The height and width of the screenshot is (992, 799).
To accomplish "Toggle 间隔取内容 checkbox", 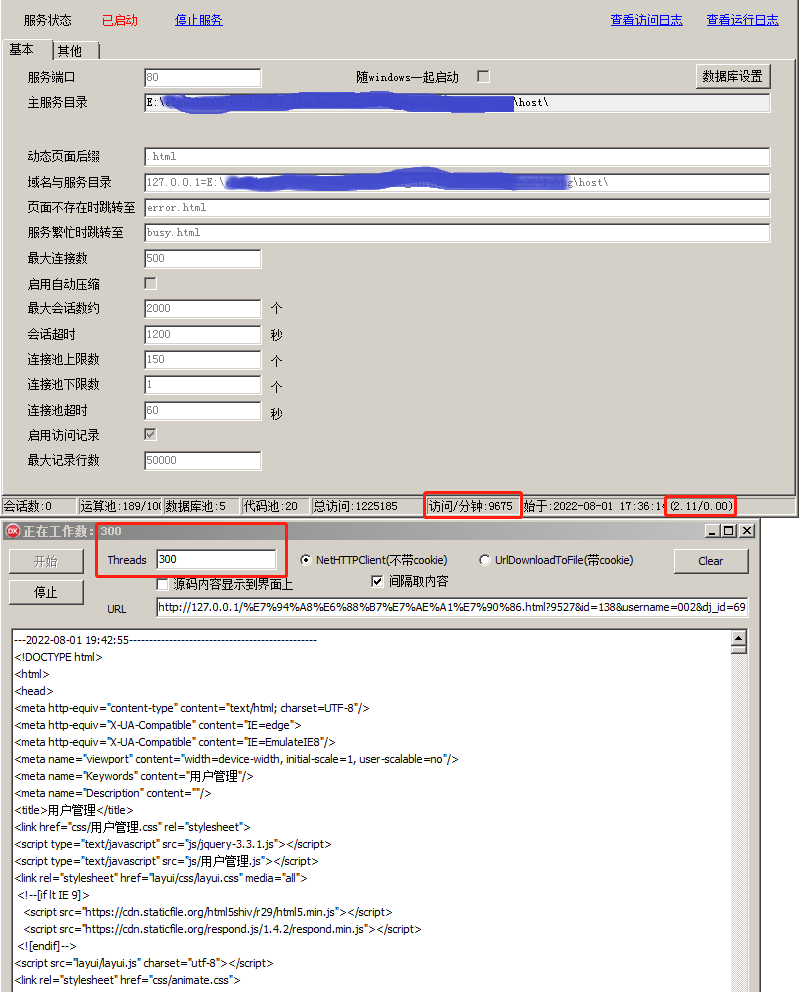I will [377, 581].
